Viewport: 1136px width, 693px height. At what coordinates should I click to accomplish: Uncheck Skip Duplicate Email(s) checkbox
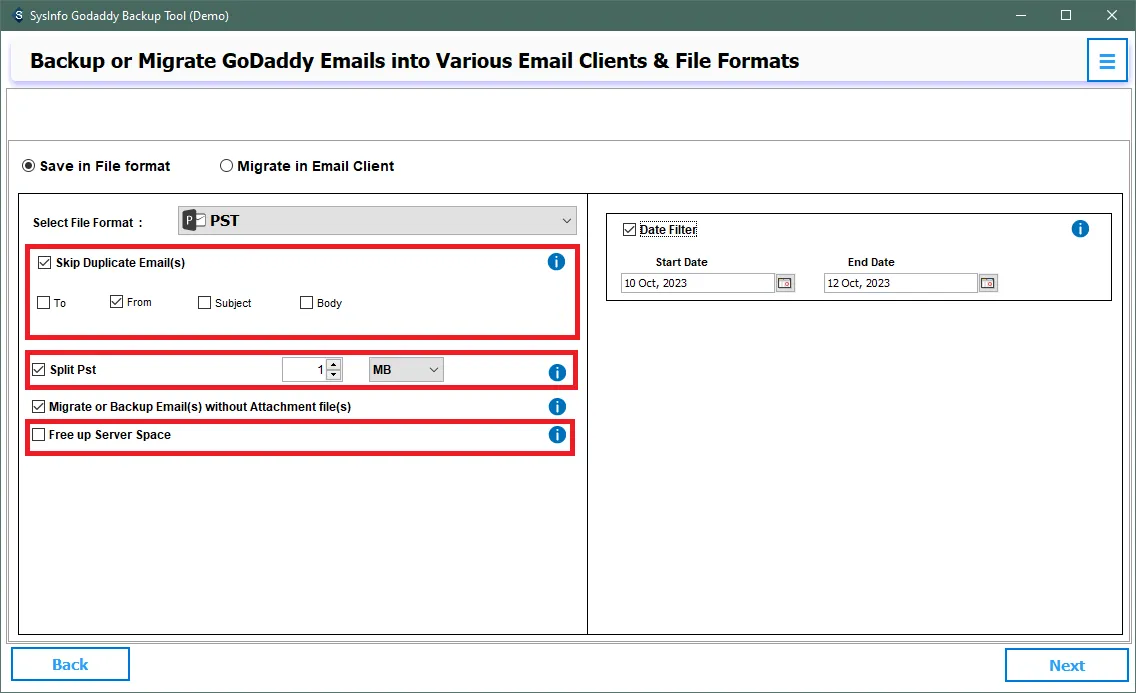coord(44,262)
